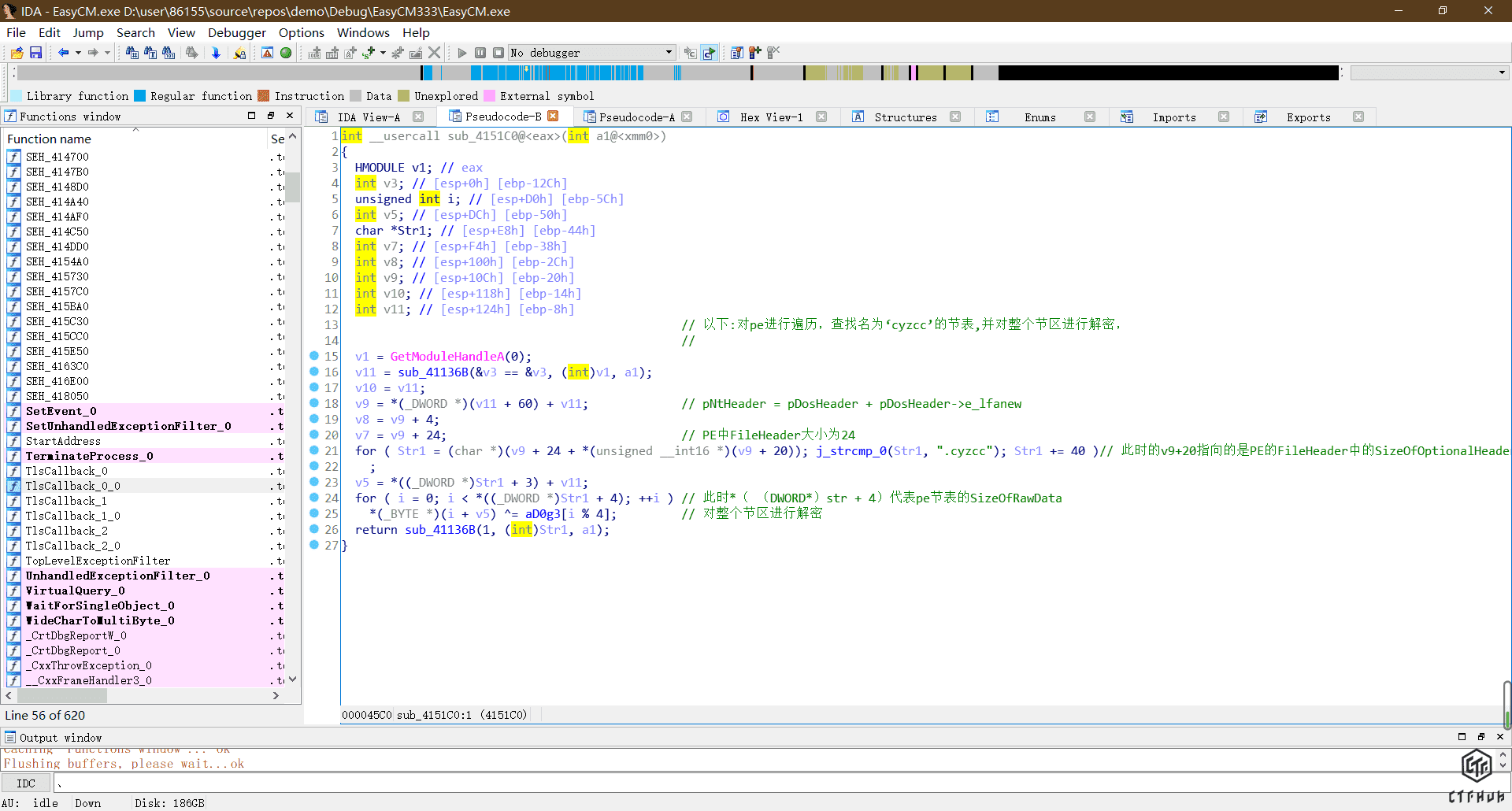Click the green circle toolbar icon
Image resolution: width=1512 pixels, height=811 pixels.
pos(286,53)
